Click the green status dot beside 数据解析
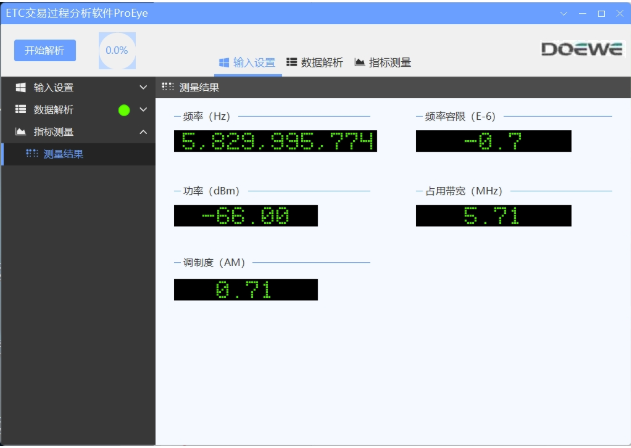Viewport: 631px width, 448px height. pyautogui.click(x=124, y=110)
